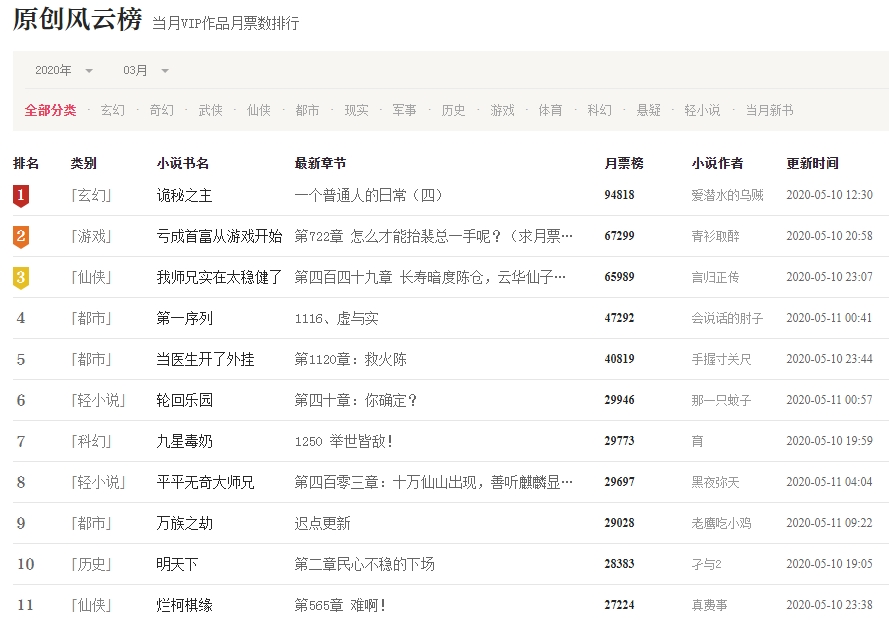The height and width of the screenshot is (620, 889).
Task: Click the orange rank 2 badge
Action: point(21,237)
